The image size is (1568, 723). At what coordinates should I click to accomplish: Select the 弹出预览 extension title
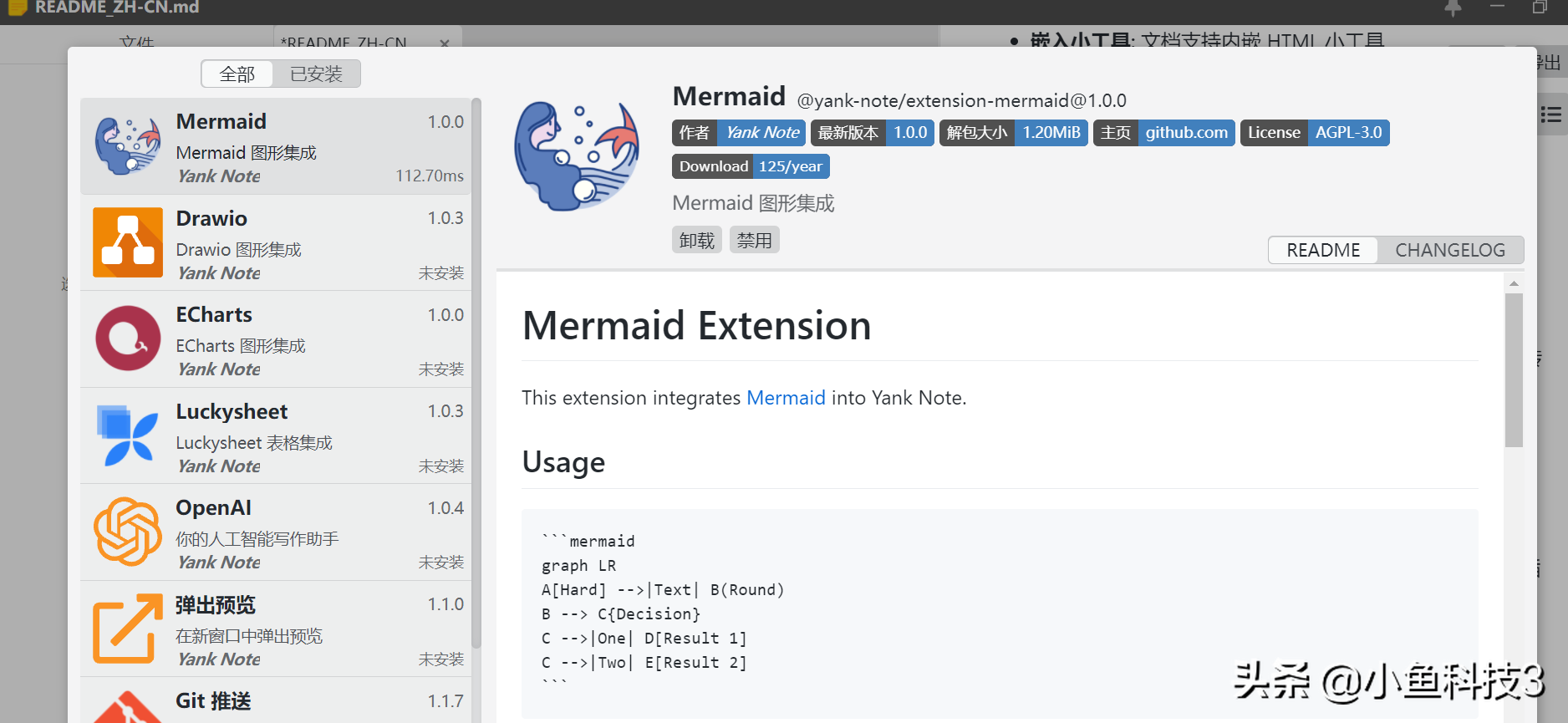click(216, 604)
